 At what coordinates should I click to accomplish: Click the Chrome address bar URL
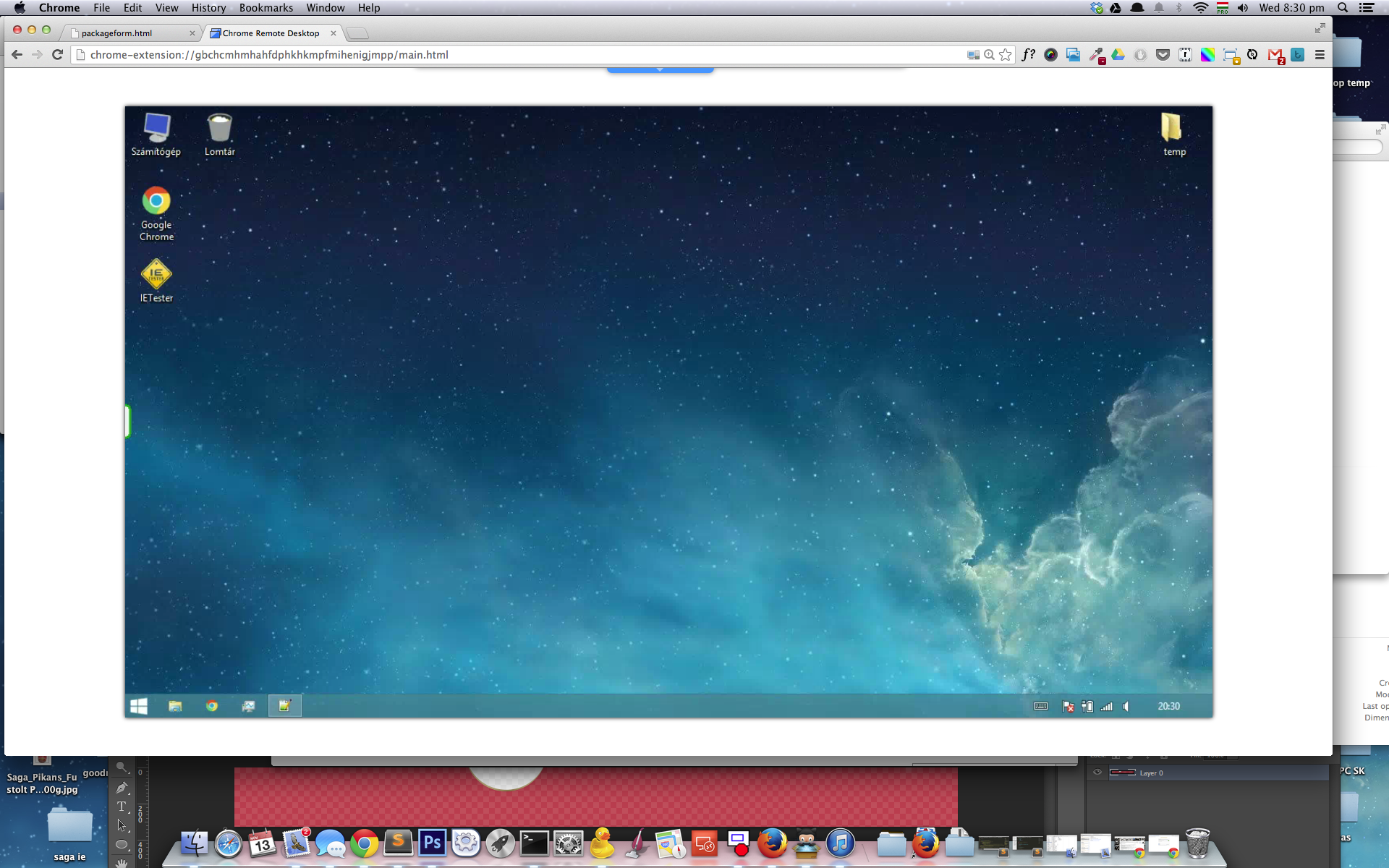[269, 55]
